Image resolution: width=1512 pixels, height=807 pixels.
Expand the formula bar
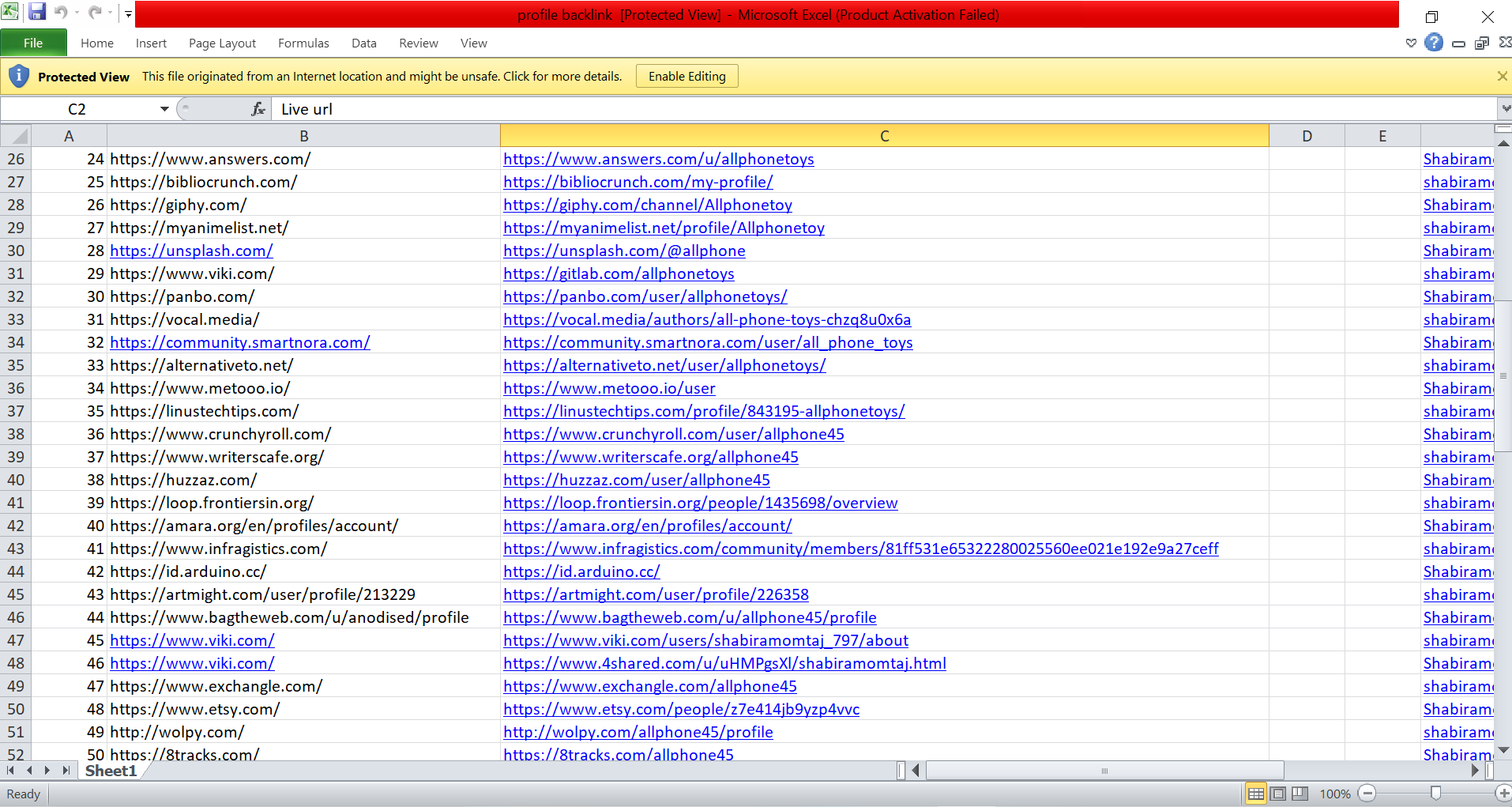(1505, 109)
